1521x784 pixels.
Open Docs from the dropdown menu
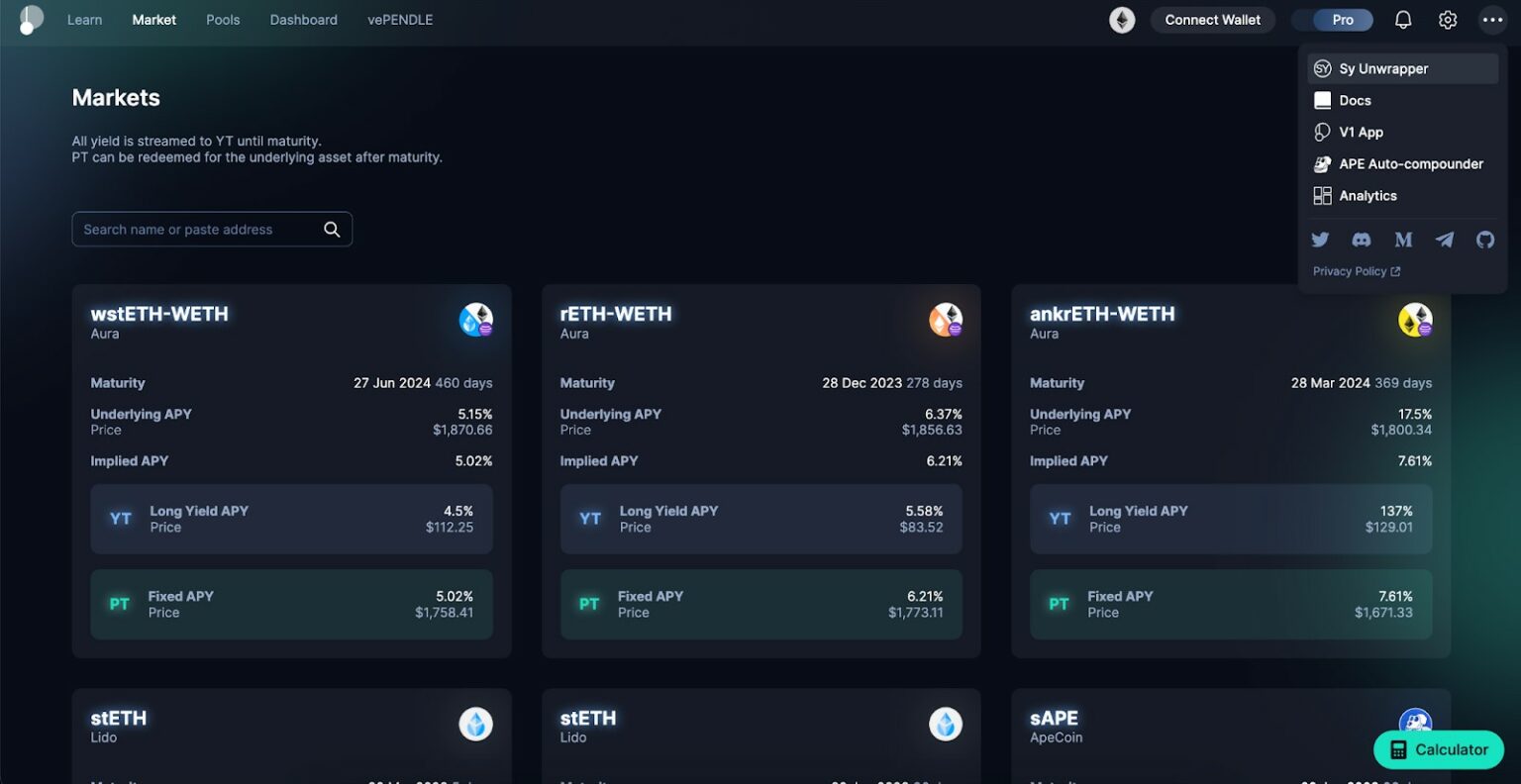(x=1356, y=100)
